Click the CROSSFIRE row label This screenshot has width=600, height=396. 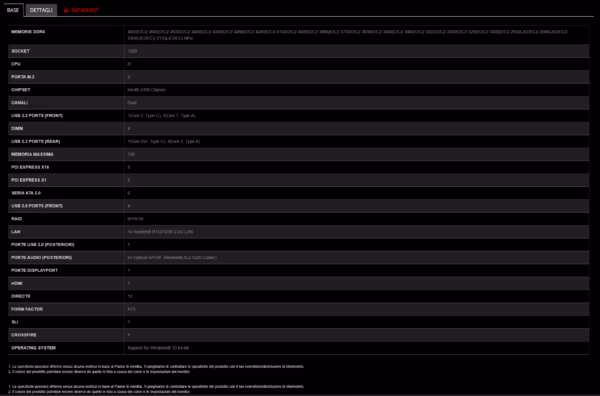click(24, 335)
